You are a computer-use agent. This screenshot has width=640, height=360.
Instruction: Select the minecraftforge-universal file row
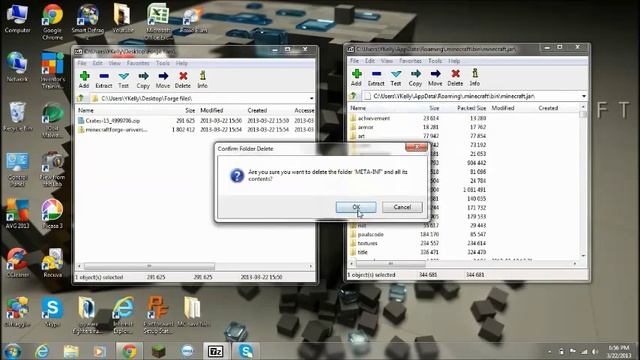(x=195, y=130)
